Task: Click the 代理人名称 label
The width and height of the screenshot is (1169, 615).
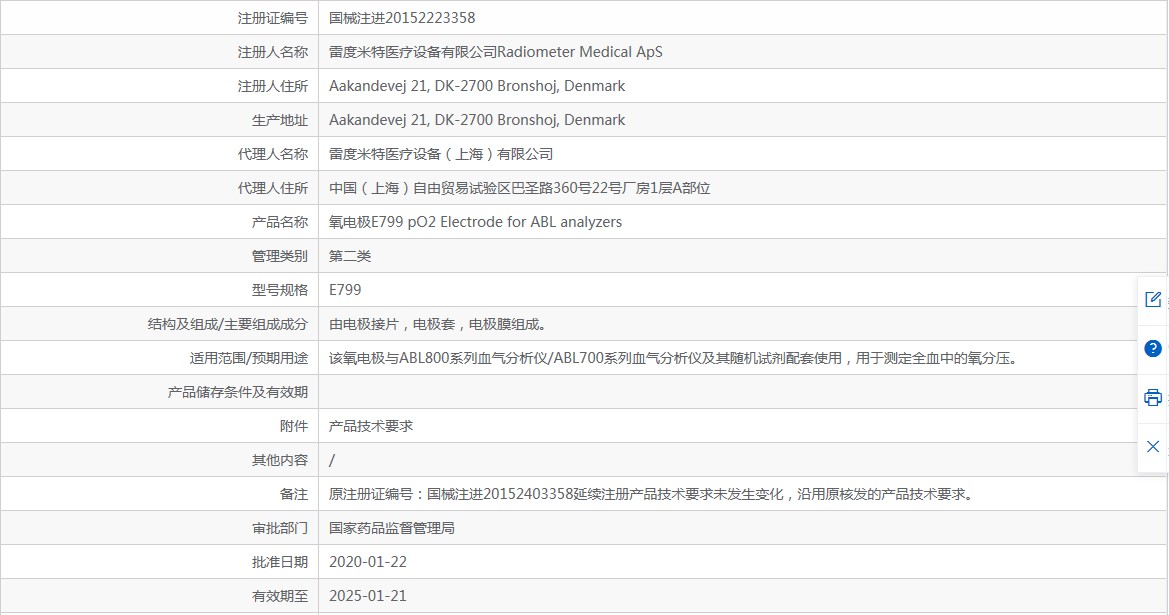Action: 273,154
